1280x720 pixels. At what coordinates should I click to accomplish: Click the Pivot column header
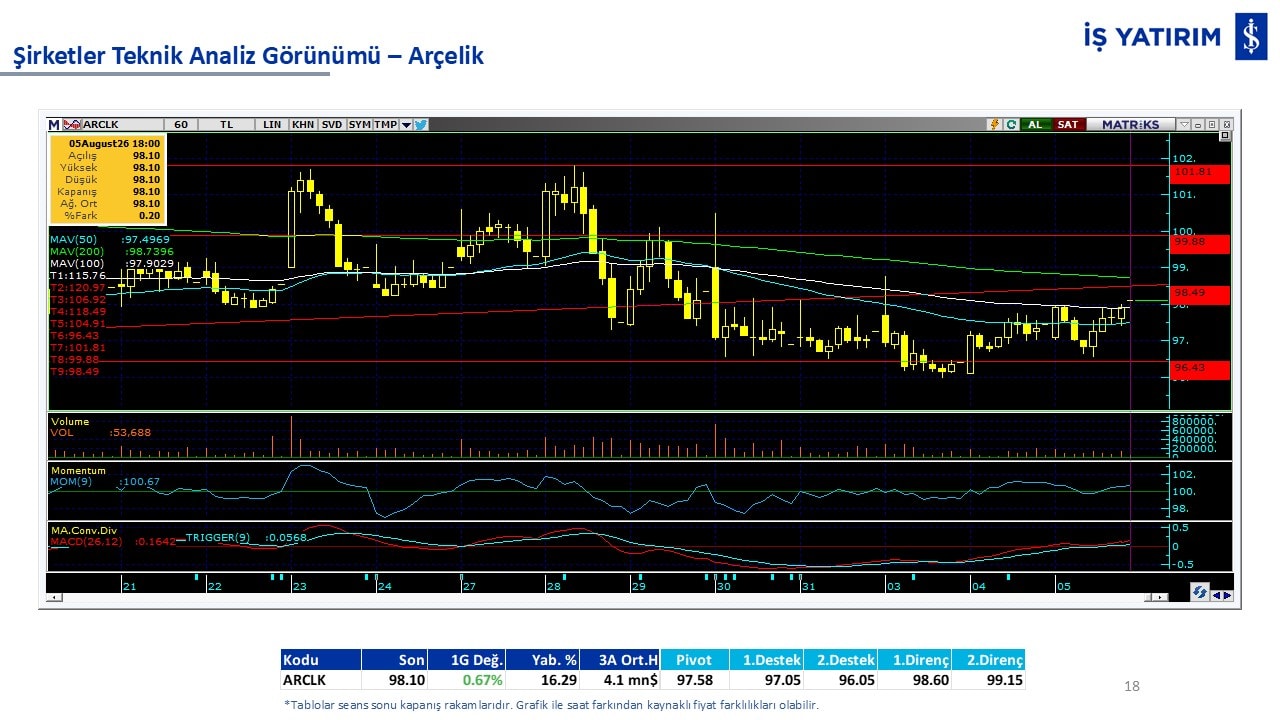[694, 660]
